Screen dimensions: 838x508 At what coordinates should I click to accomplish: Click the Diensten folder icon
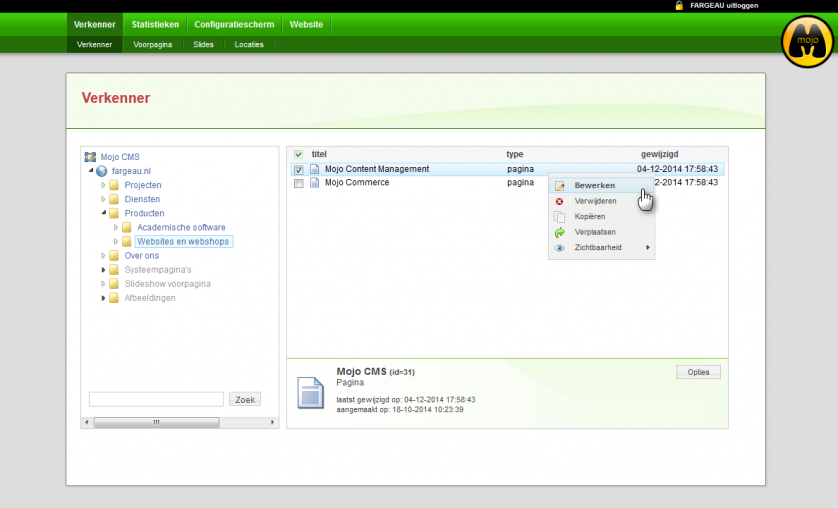pos(114,199)
